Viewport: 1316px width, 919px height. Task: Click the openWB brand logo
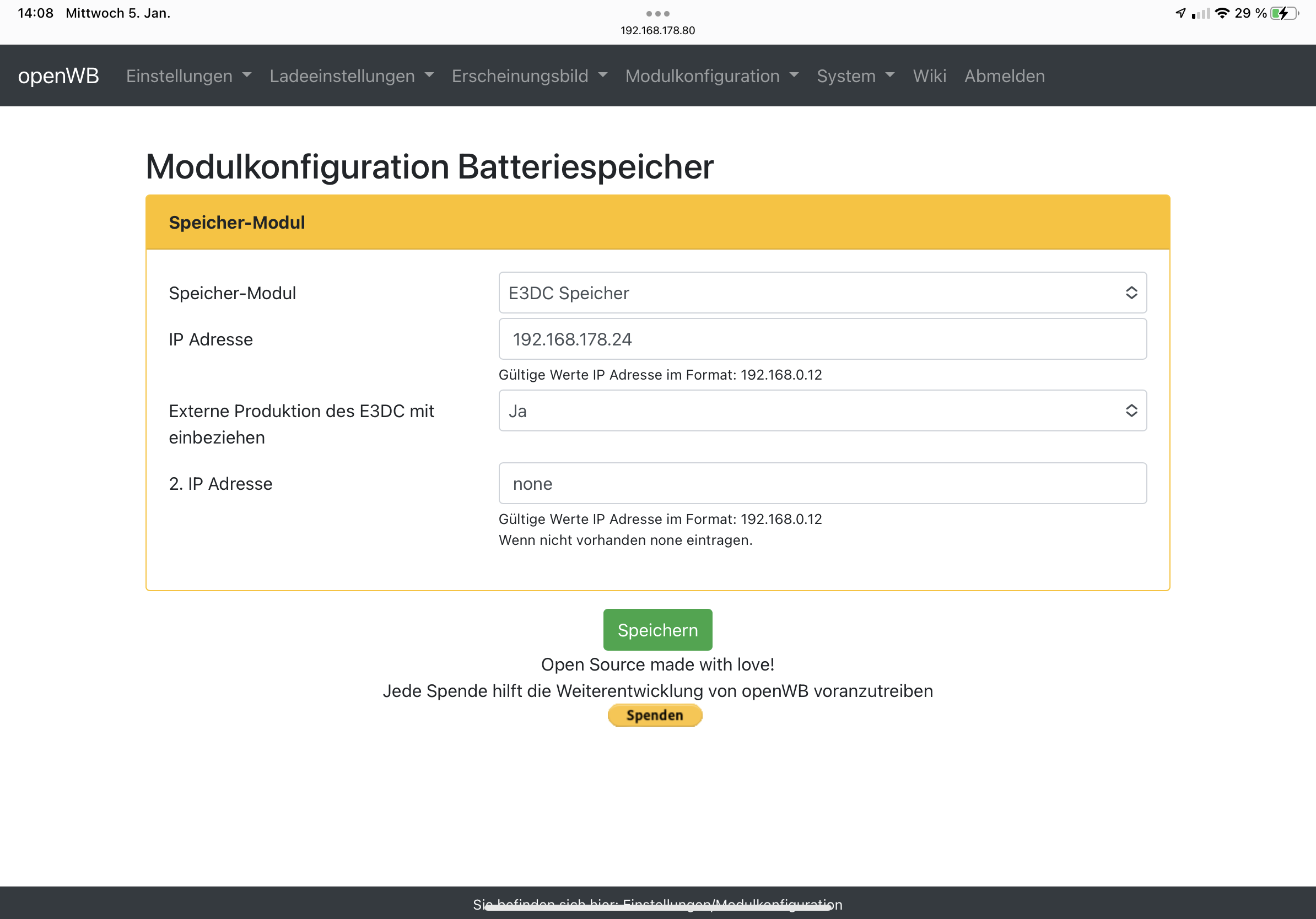pos(58,75)
